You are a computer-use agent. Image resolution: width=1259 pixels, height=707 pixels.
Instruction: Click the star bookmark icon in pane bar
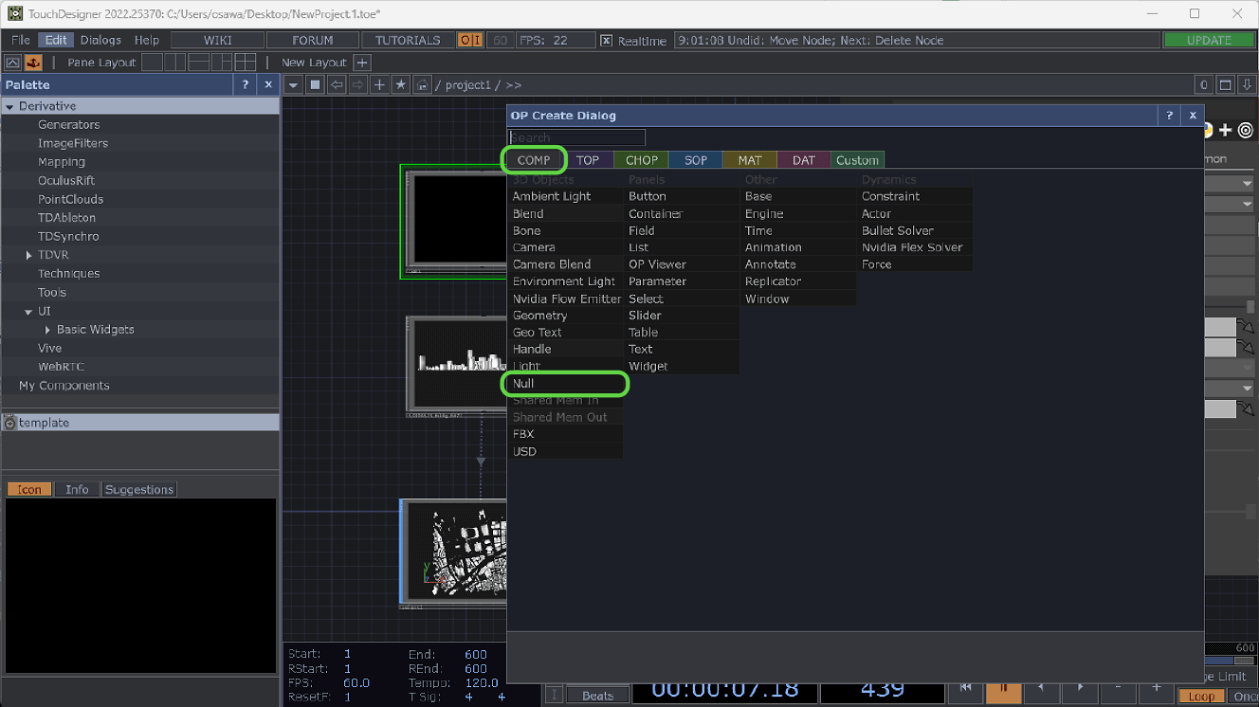tap(400, 85)
